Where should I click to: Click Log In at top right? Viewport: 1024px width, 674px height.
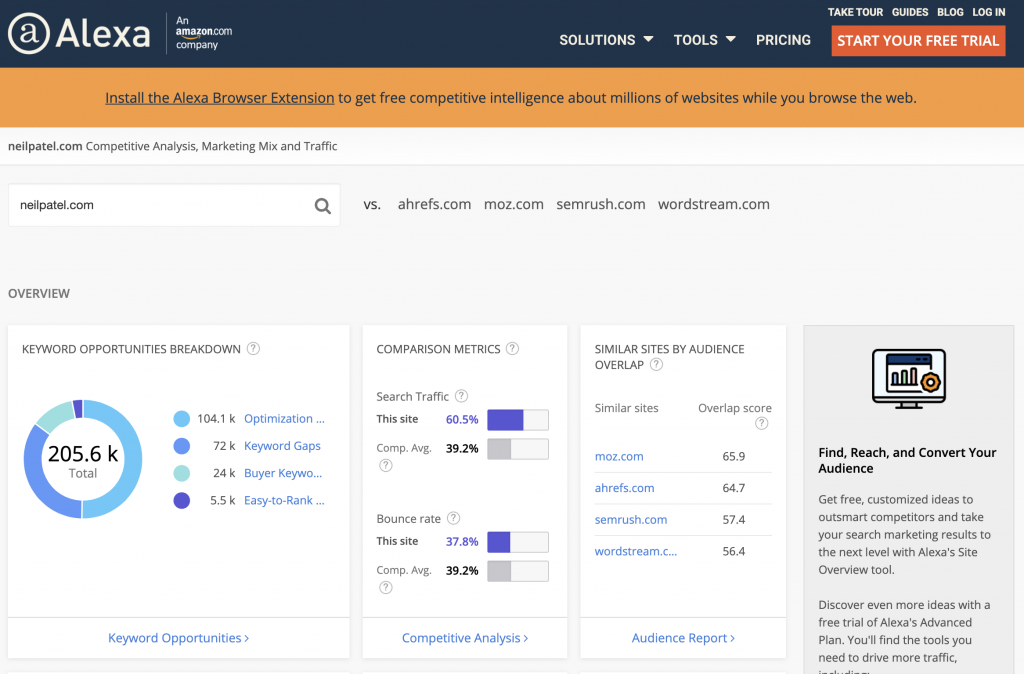pyautogui.click(x=989, y=12)
